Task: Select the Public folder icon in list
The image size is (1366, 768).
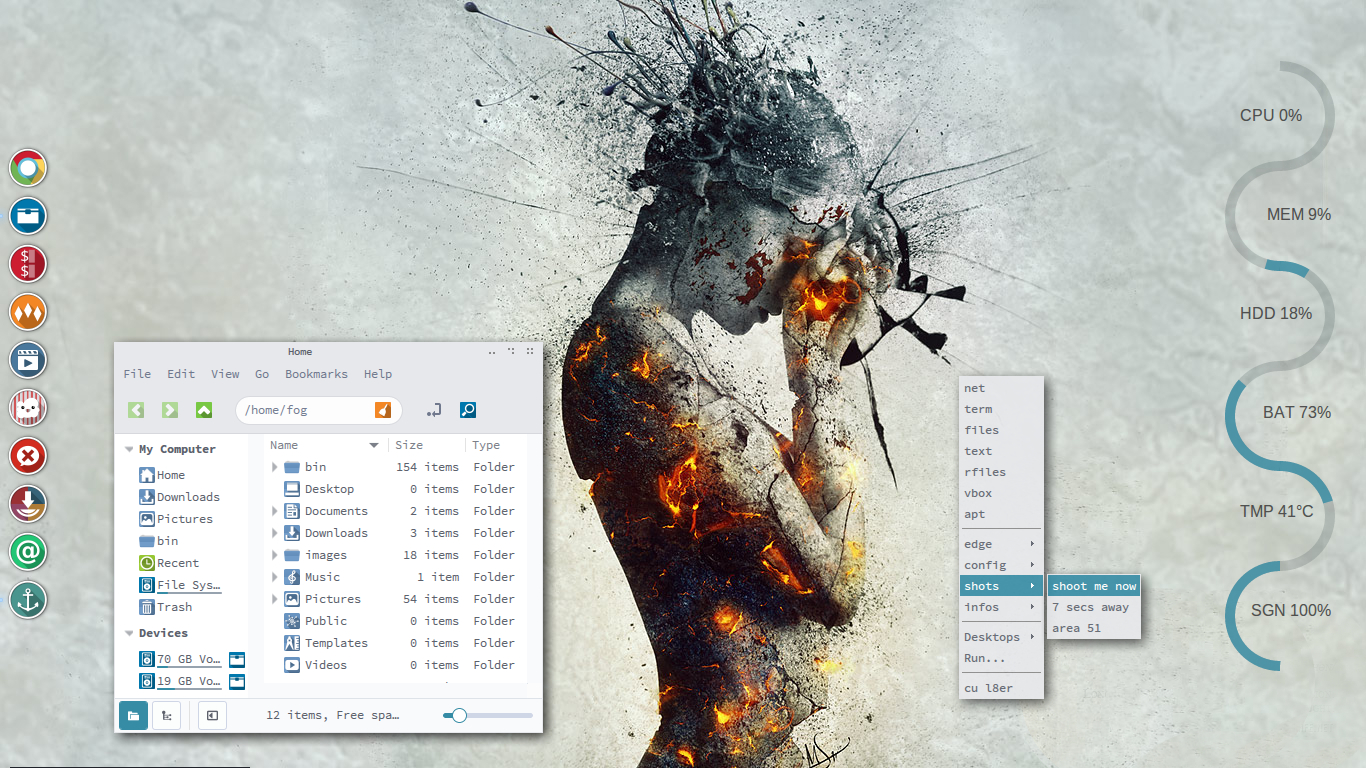Action: tap(292, 621)
